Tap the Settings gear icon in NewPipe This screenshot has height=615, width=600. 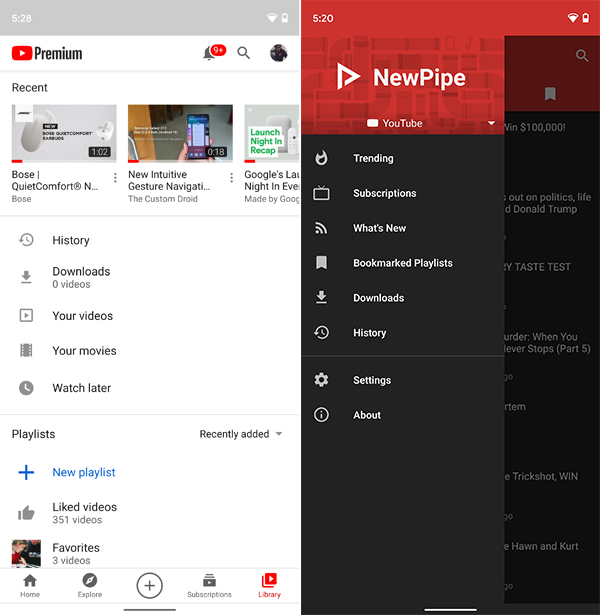click(x=321, y=380)
